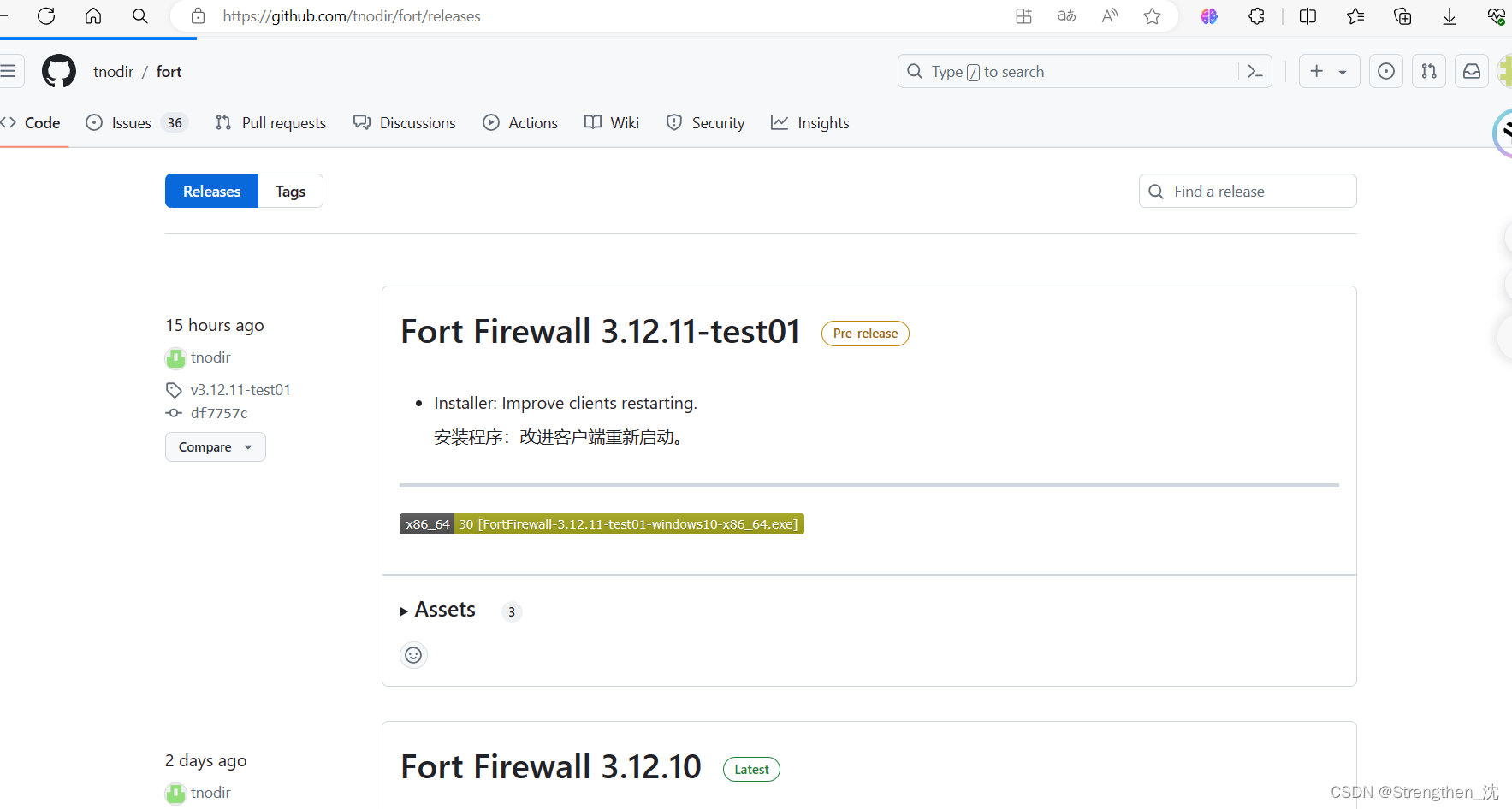Open Fort Firewall 3.12.10 release title
The height and width of the screenshot is (809, 1512).
pyautogui.click(x=551, y=767)
